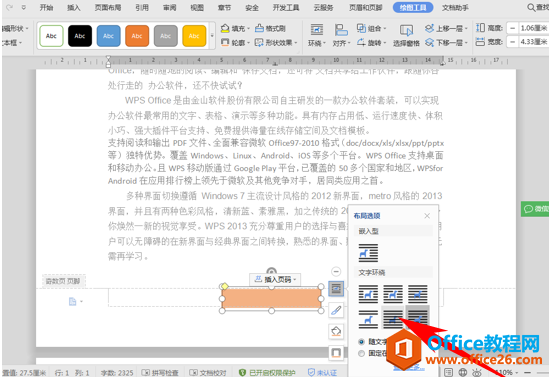Open the 安全 tab
Viewport: 549px width, 377px height.
252,7
